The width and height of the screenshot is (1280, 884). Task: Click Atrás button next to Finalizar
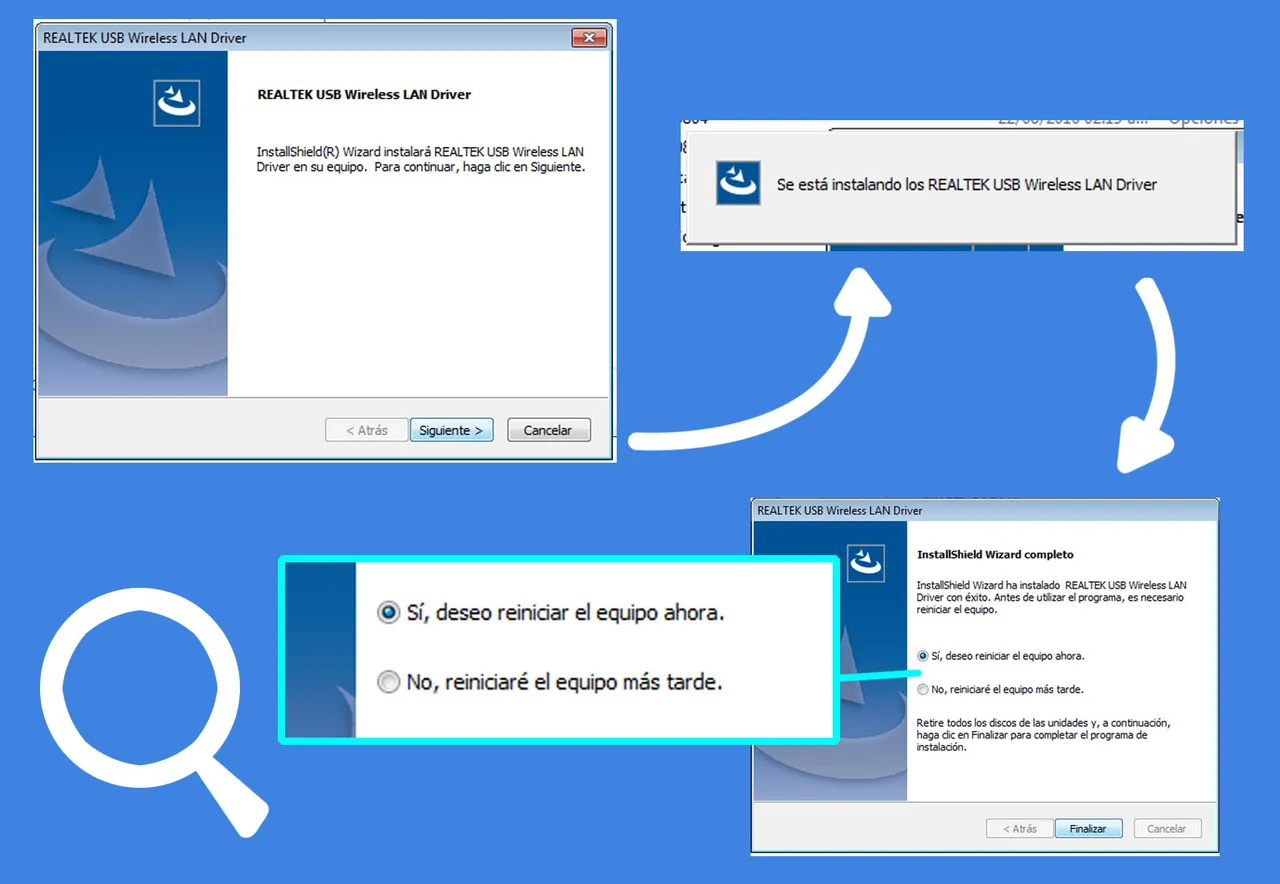[x=1019, y=829]
